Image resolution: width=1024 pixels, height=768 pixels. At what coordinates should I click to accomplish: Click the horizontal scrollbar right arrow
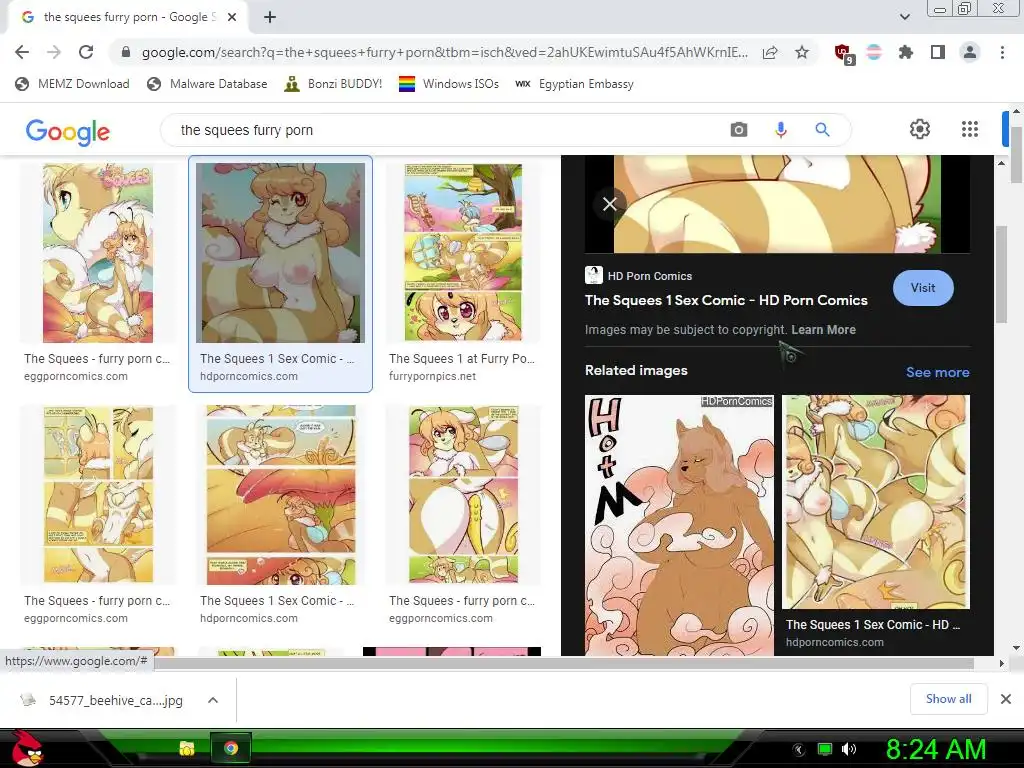click(x=1002, y=664)
